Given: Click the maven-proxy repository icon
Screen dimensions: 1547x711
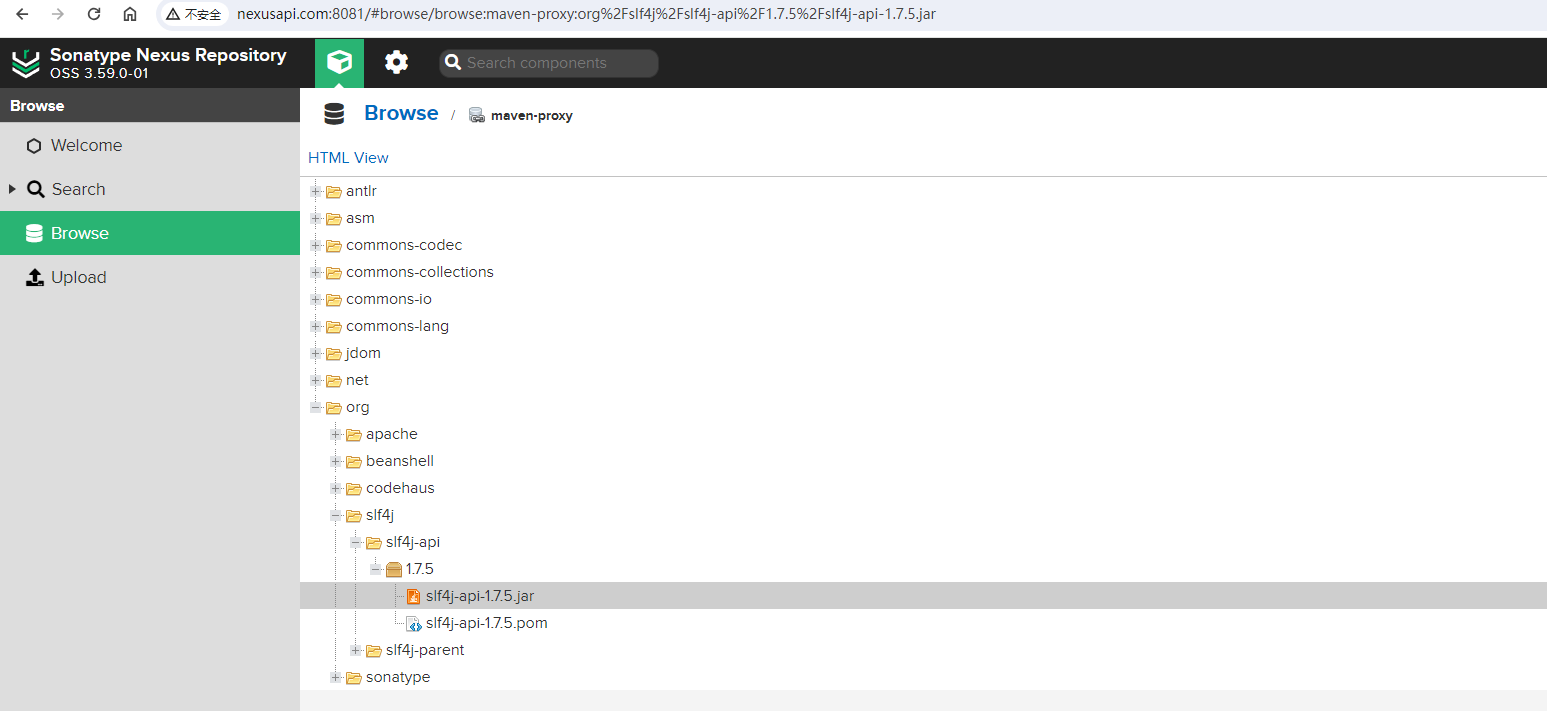Looking at the screenshot, I should (477, 115).
